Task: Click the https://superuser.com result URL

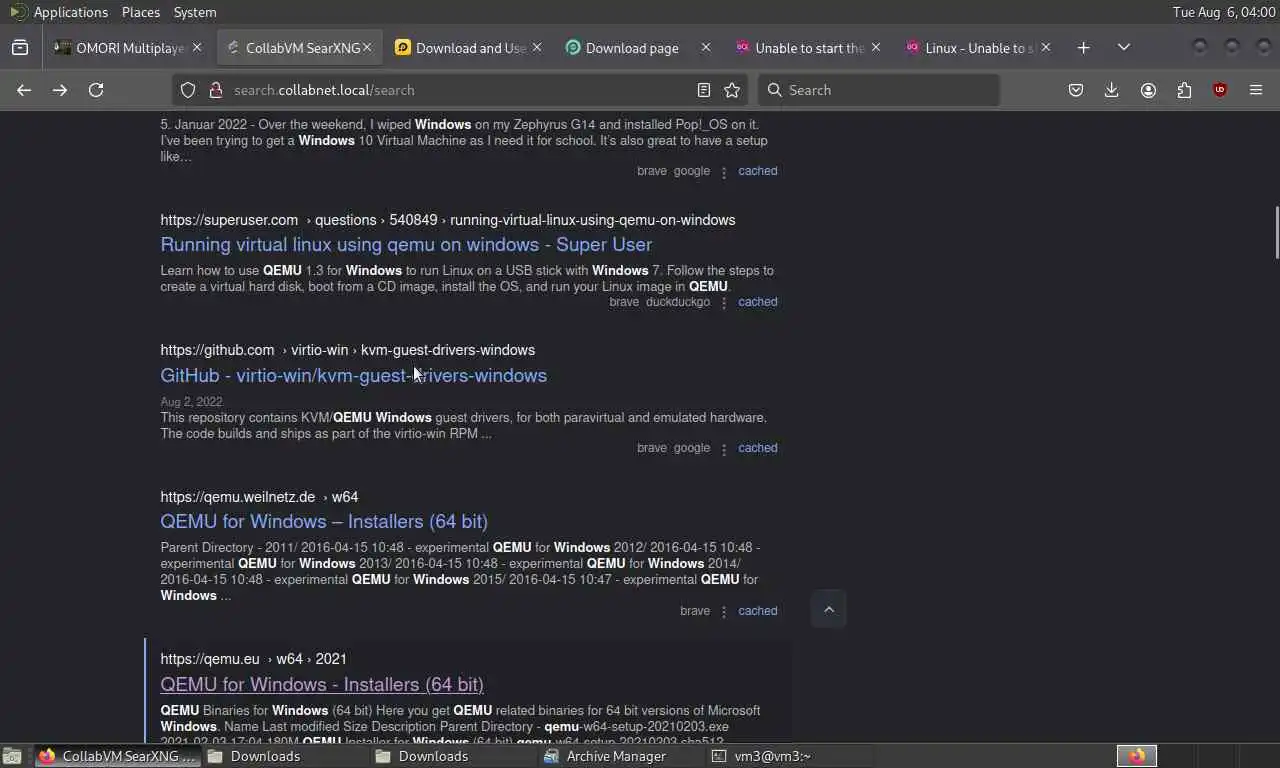Action: tap(229, 220)
